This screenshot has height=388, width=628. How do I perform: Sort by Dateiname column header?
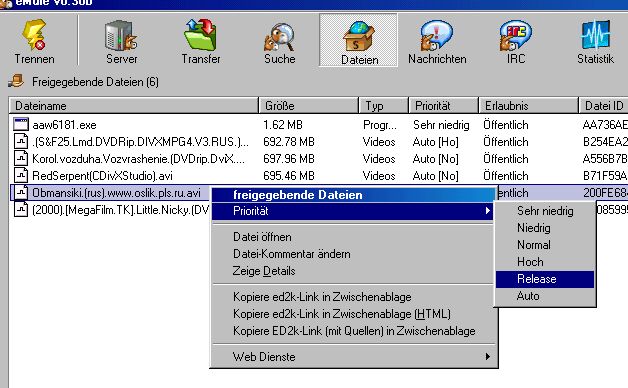pos(134,106)
